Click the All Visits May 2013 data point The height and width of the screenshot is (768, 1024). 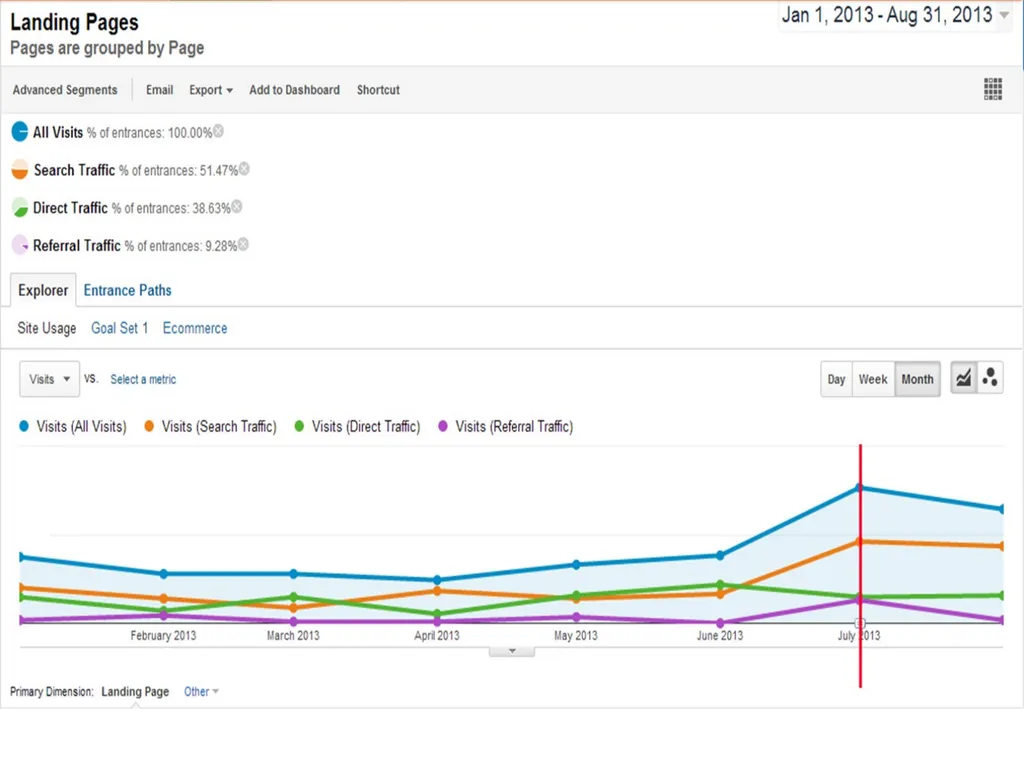click(576, 564)
